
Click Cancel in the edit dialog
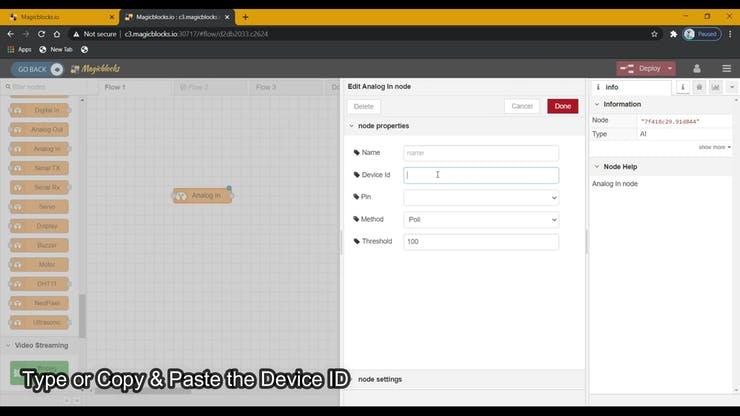pos(522,106)
